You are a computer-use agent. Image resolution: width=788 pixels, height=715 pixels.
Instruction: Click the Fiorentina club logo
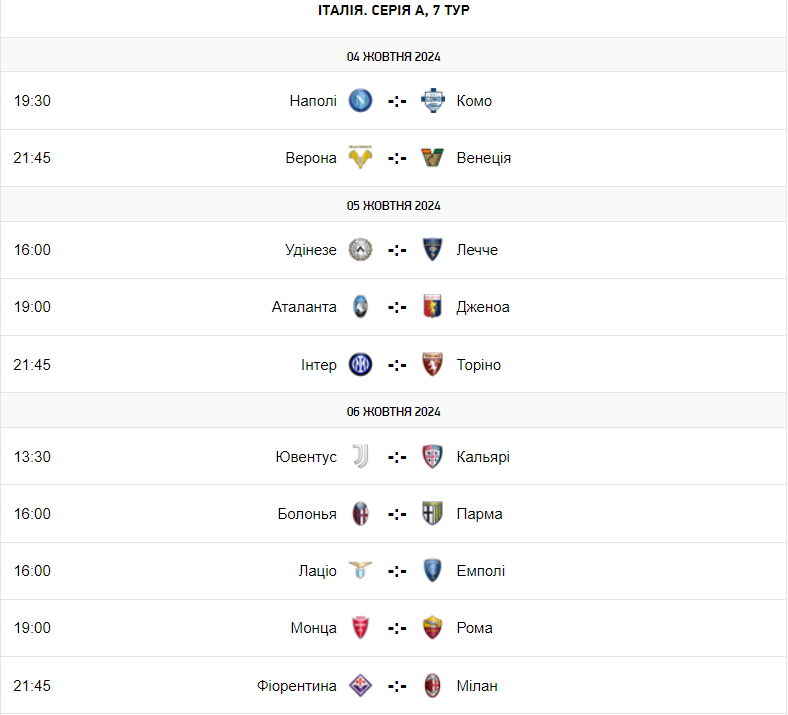click(x=360, y=686)
